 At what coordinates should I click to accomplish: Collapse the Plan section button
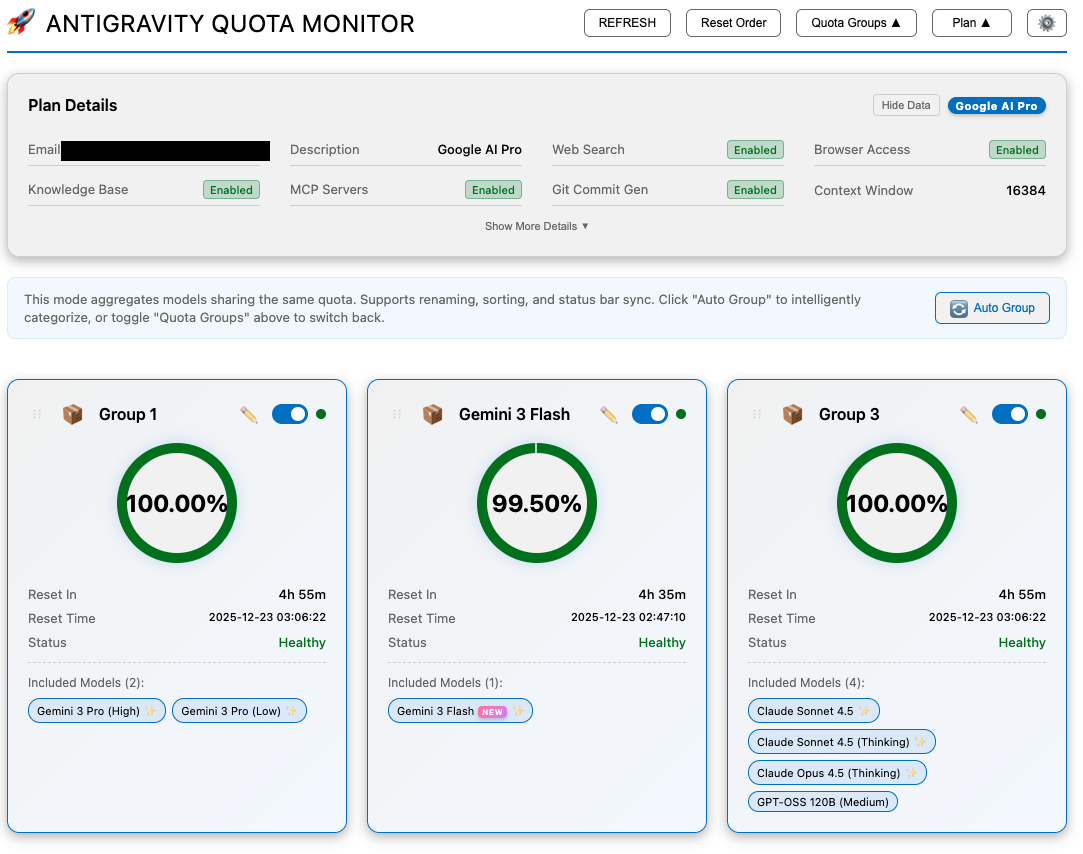pos(971,23)
